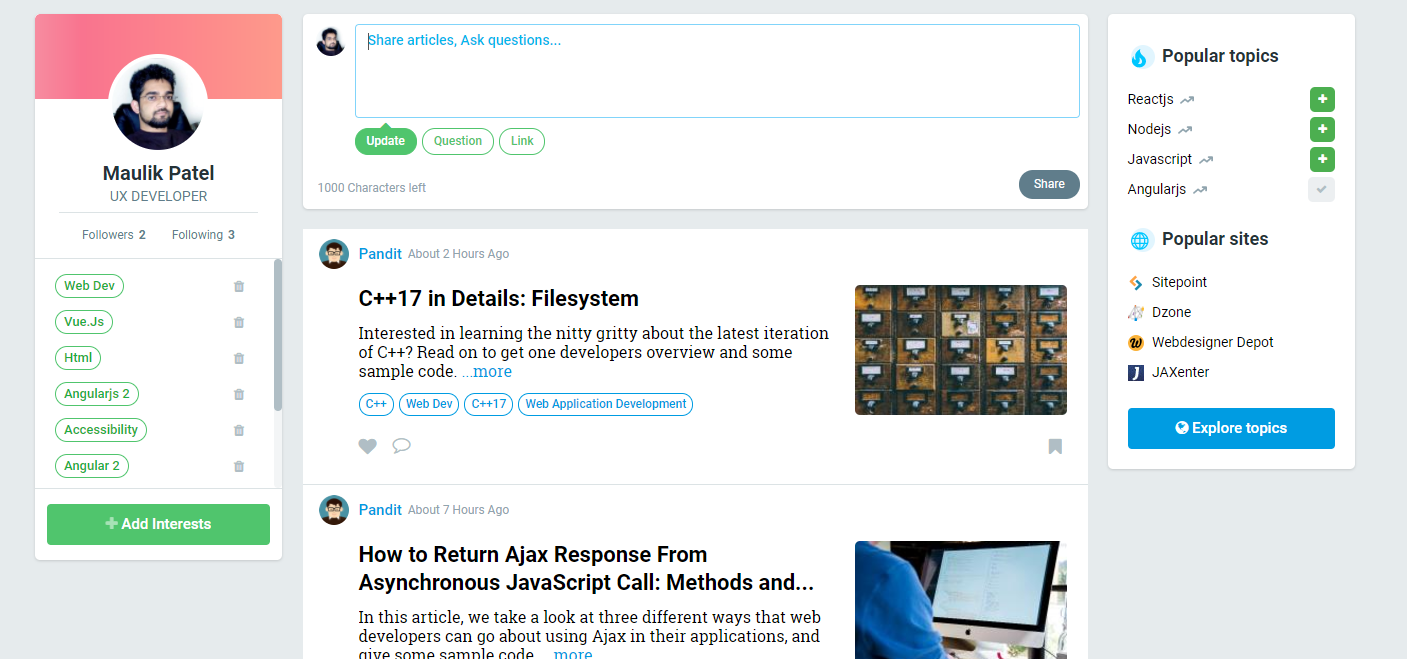Click the C++17 tag on post

point(488,404)
